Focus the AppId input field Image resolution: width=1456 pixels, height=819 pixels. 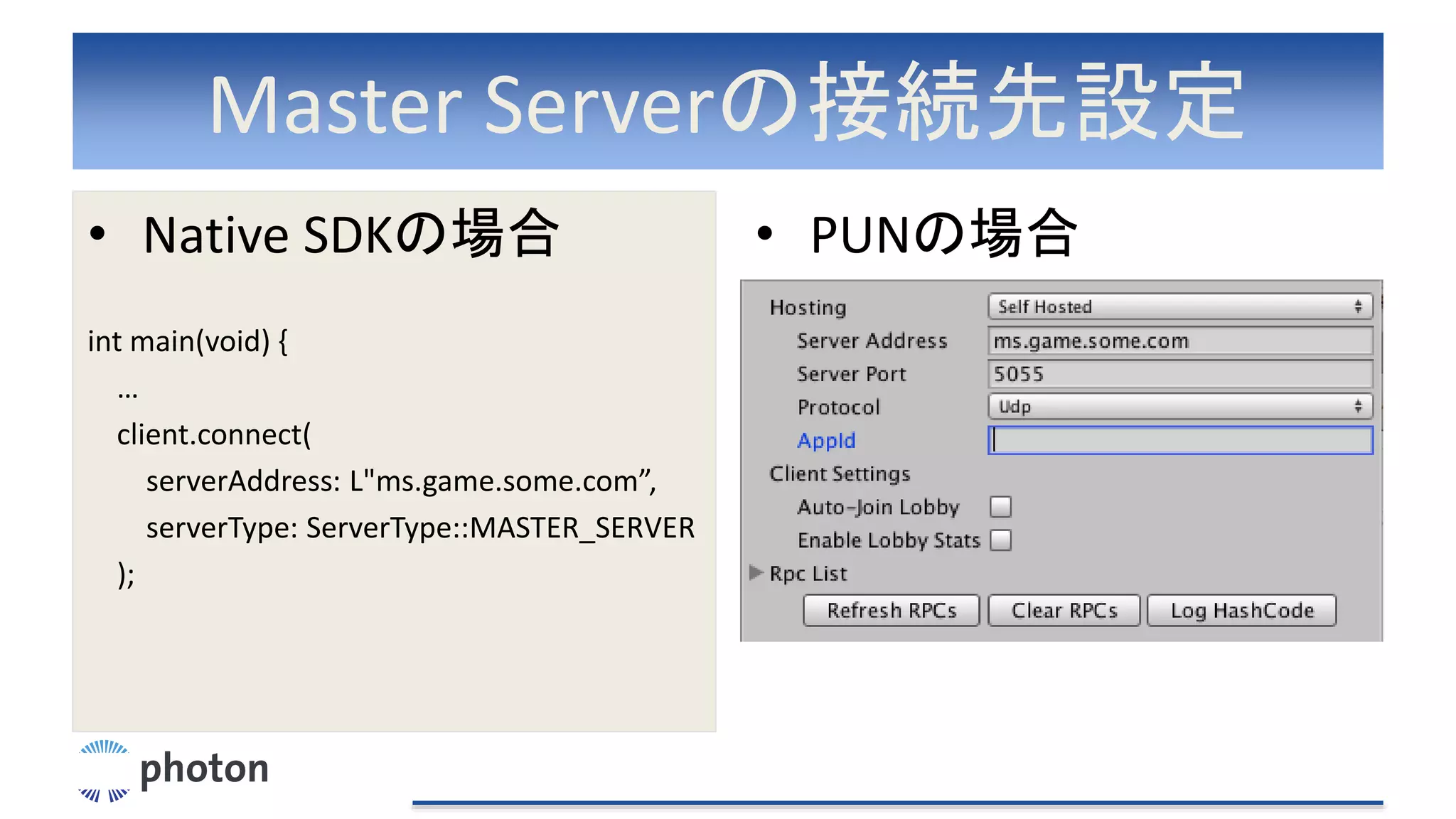[x=1180, y=440]
